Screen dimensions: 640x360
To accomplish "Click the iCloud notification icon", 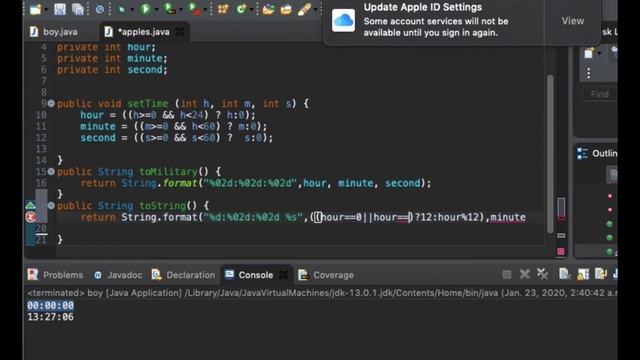I will coord(343,20).
